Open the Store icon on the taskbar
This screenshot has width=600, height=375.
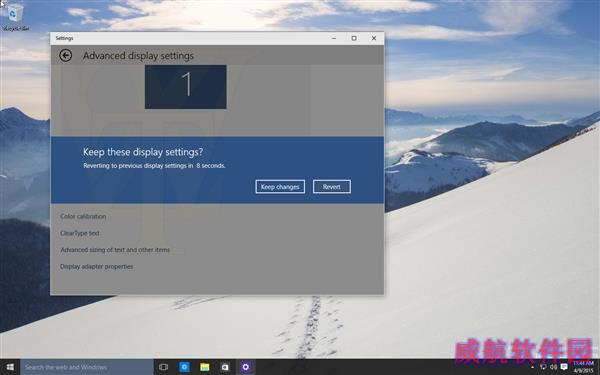[x=225, y=367]
